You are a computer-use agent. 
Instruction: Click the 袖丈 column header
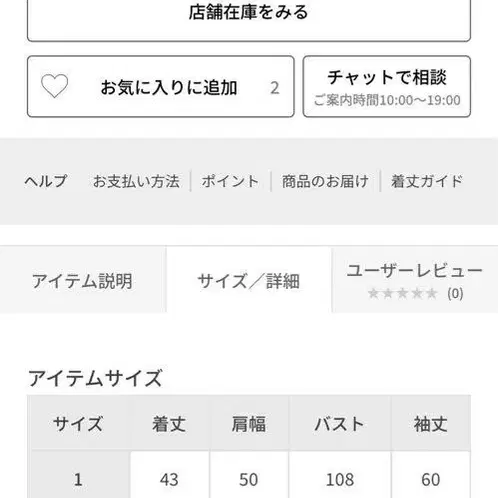[430, 424]
